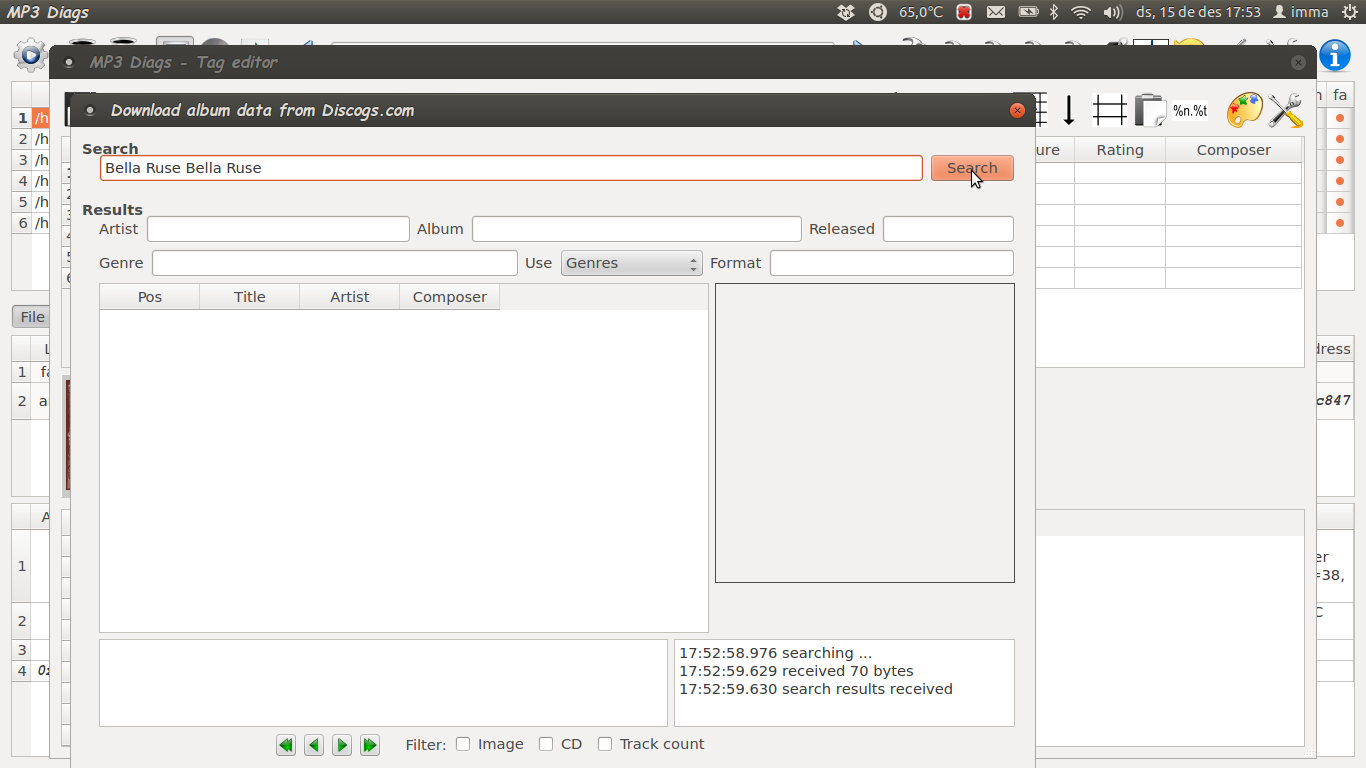
Task: Enable the Image filter checkbox
Action: point(463,744)
